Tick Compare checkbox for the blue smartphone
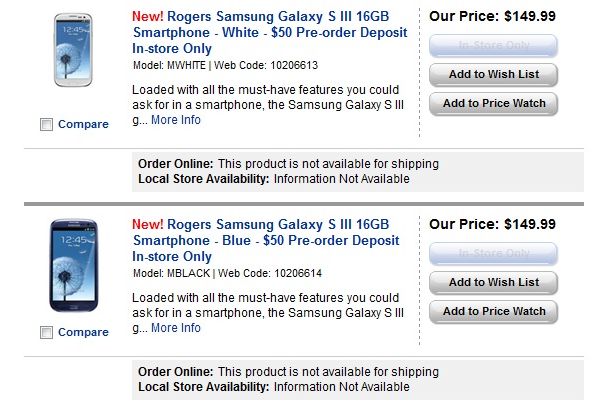The height and width of the screenshot is (404, 600). (46, 332)
